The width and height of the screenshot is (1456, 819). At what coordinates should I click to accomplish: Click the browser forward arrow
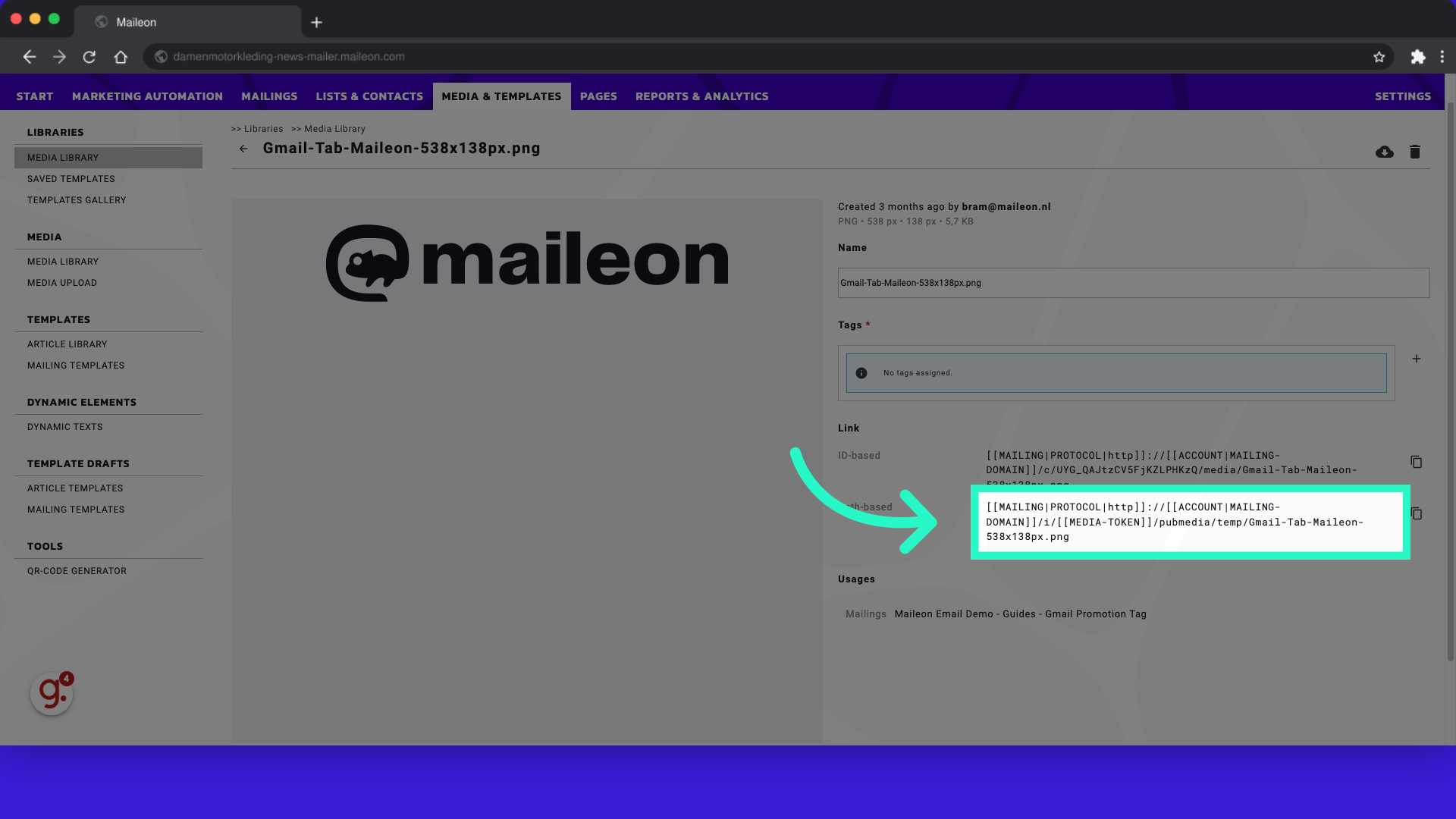tap(59, 57)
